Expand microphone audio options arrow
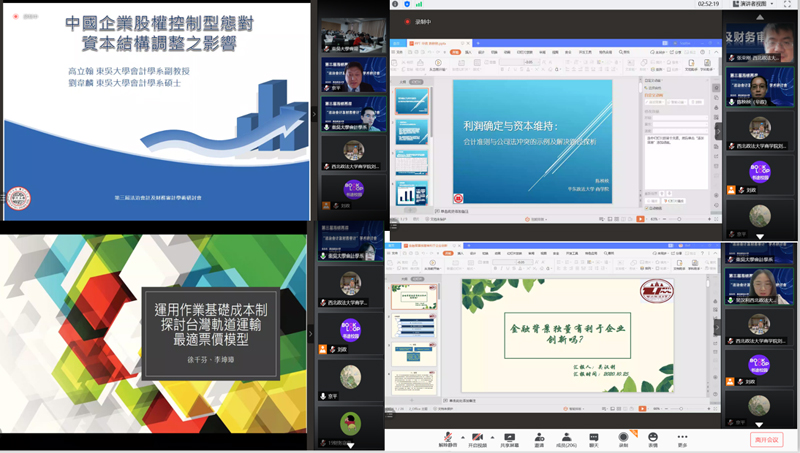Screen dimensions: 800x453 click(x=461, y=435)
